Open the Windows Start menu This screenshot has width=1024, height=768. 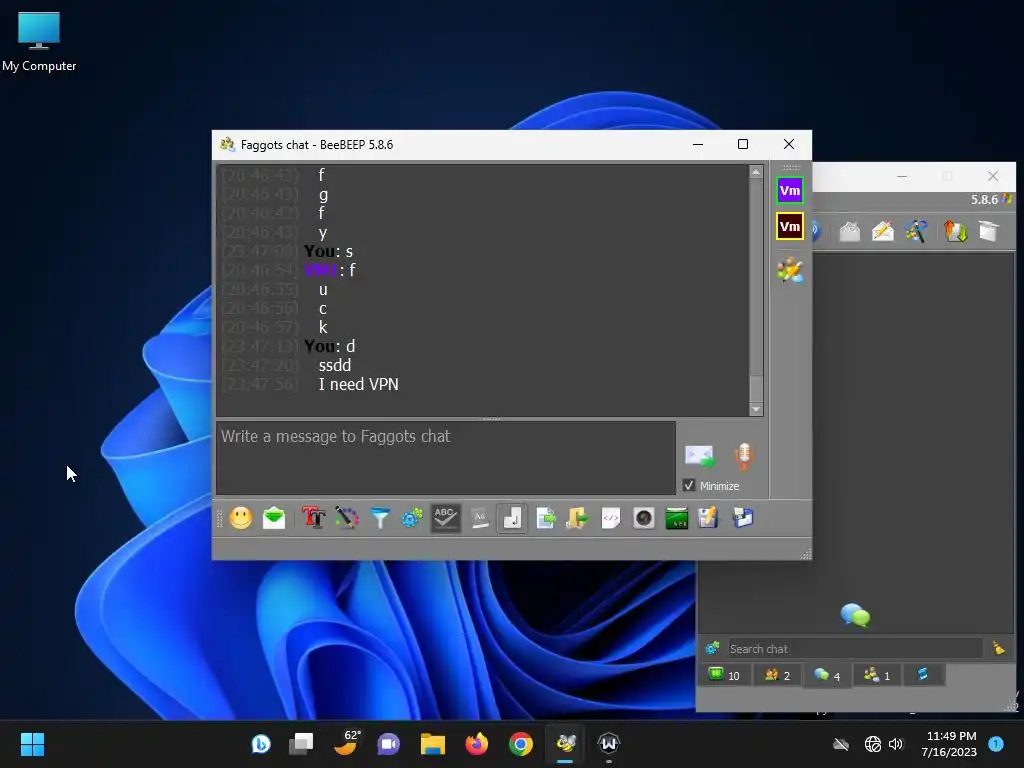32,744
